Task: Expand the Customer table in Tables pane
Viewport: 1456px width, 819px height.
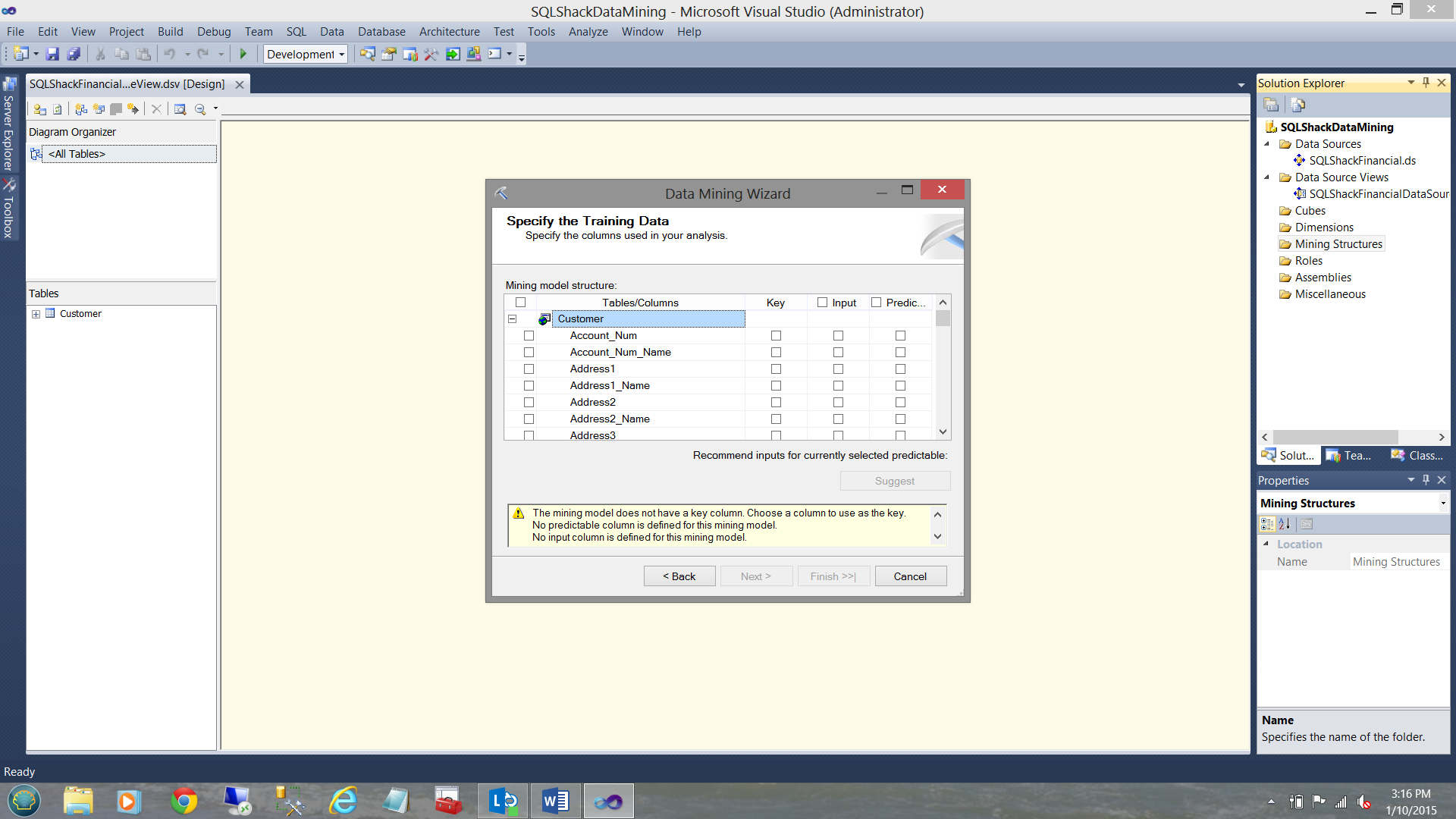Action: (36, 314)
